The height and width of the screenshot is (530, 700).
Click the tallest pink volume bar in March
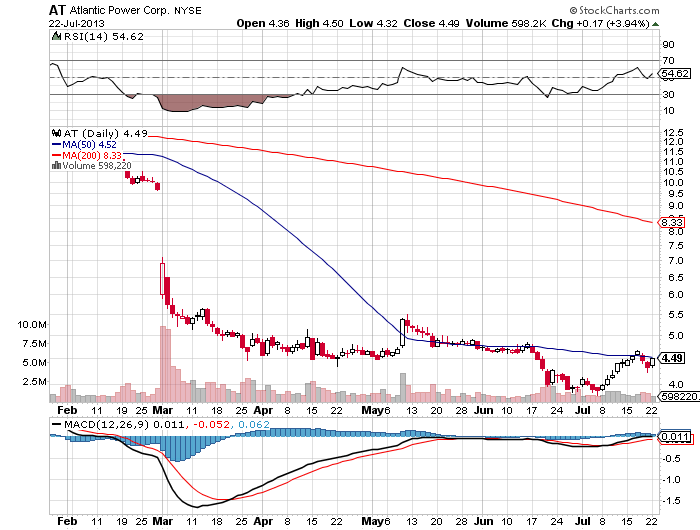(x=162, y=364)
